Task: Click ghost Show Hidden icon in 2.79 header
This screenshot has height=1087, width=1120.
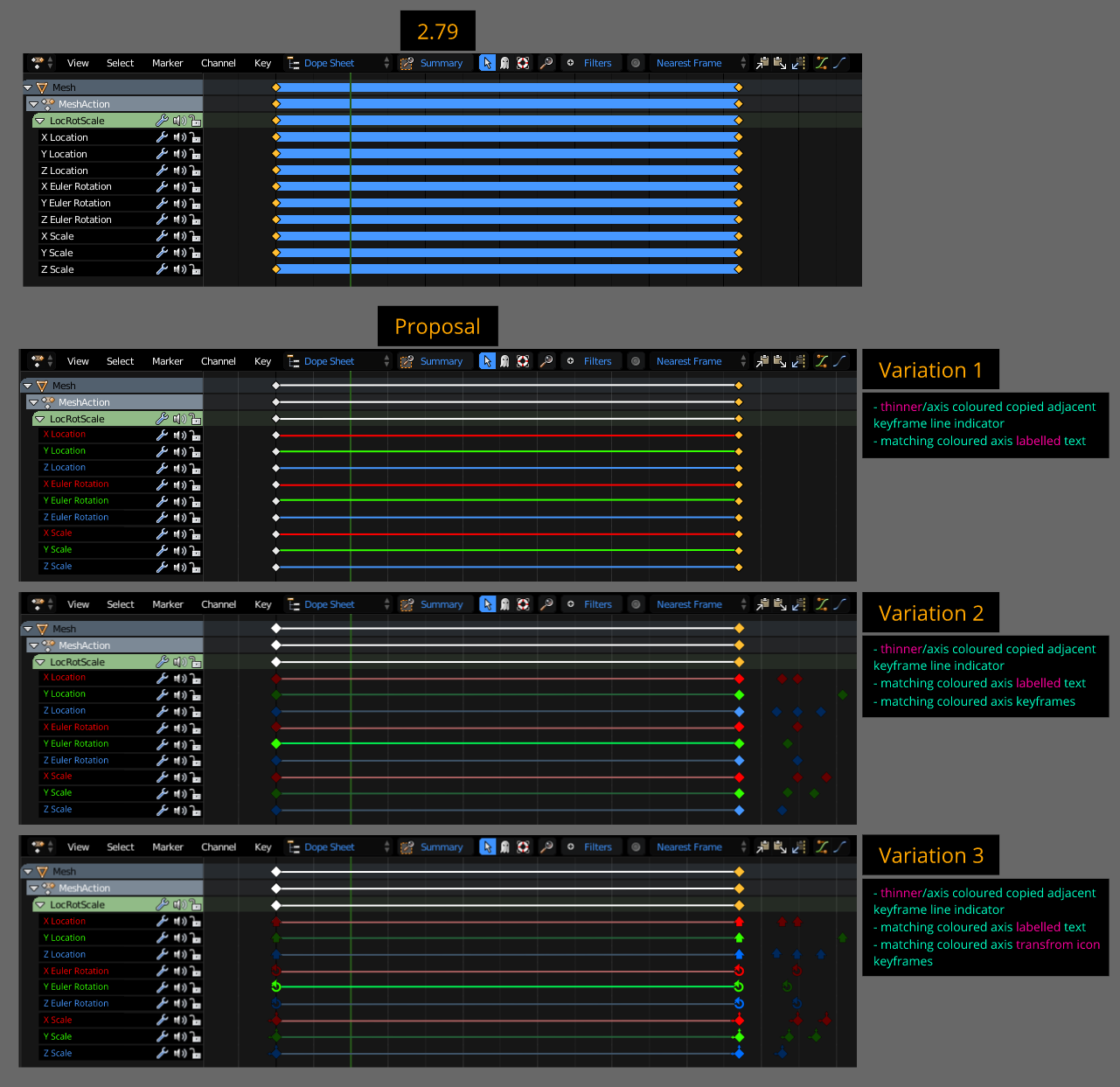Action: [x=504, y=63]
